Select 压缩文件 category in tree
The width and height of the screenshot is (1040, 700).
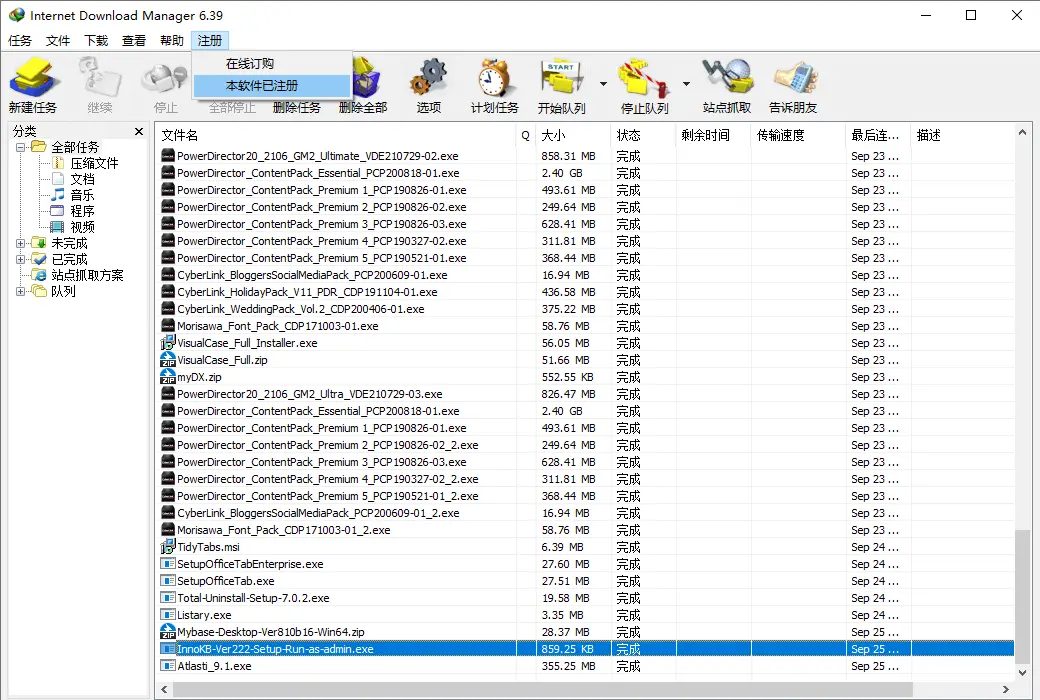point(94,163)
